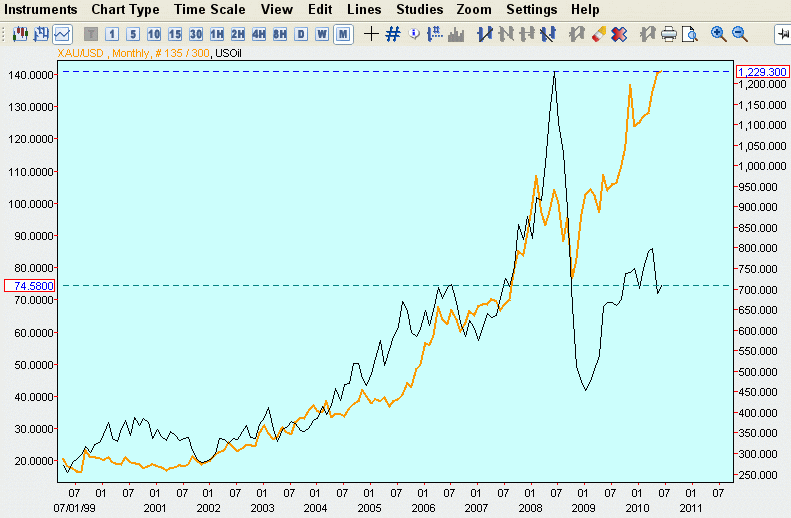Click the 2011 year axis label
Viewport: 791px width, 518px height.
pyautogui.click(x=691, y=508)
